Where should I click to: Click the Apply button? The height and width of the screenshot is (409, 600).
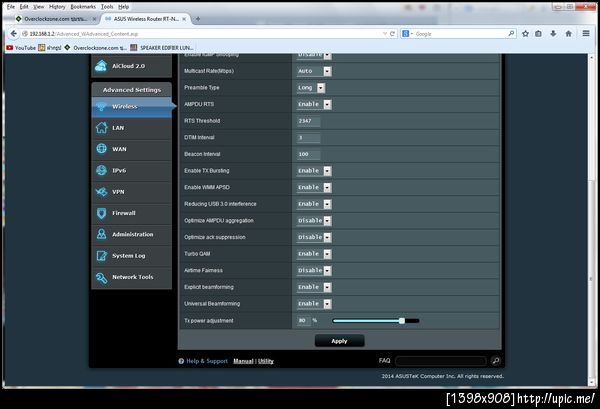click(339, 341)
